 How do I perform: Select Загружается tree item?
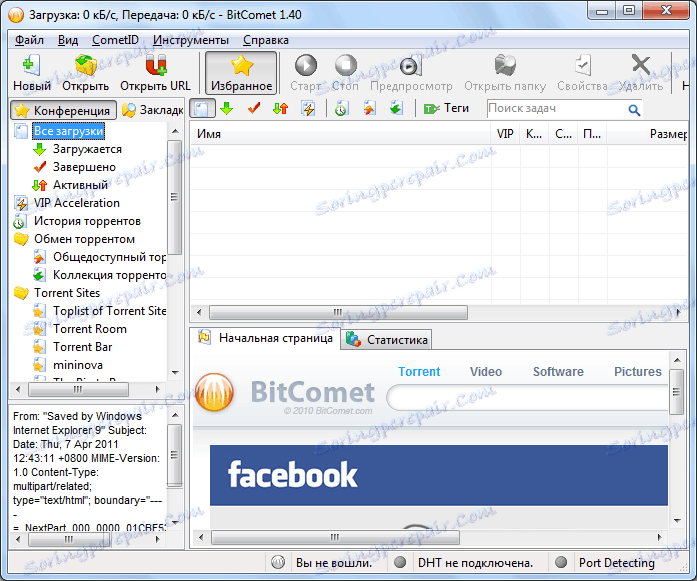tap(87, 149)
